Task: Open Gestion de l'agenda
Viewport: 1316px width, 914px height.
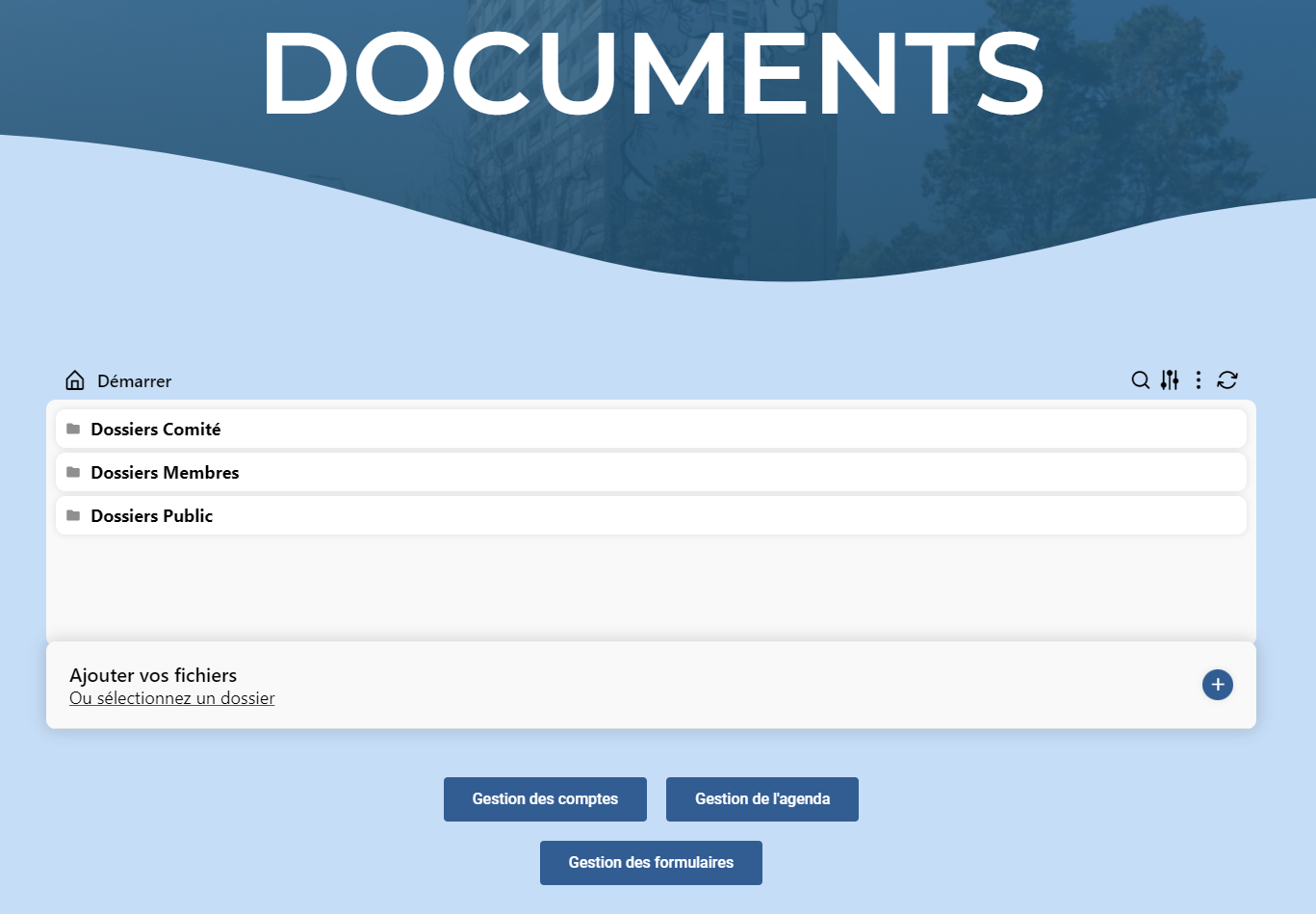Action: click(761, 799)
